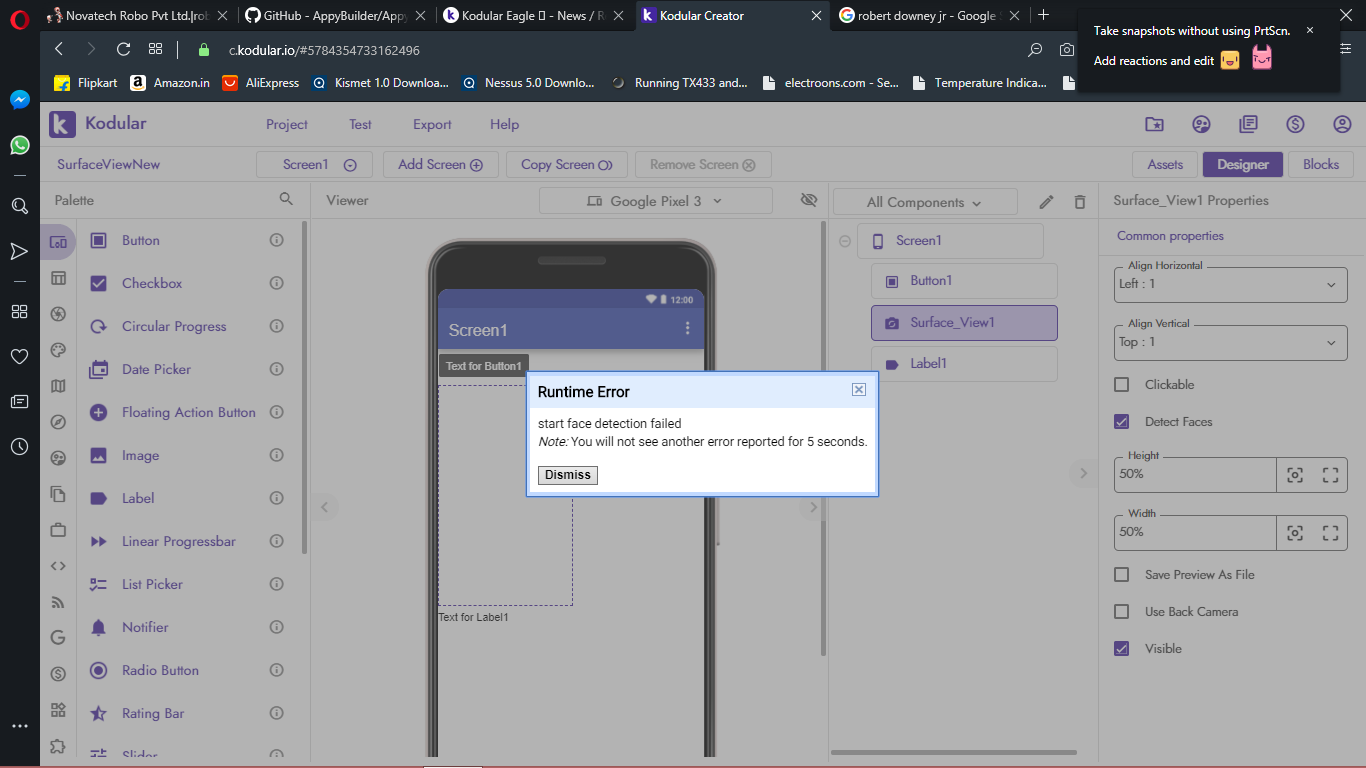This screenshot has width=1366, height=768.
Task: Open WhatsApp in the Opera sidebar
Action: [x=19, y=145]
